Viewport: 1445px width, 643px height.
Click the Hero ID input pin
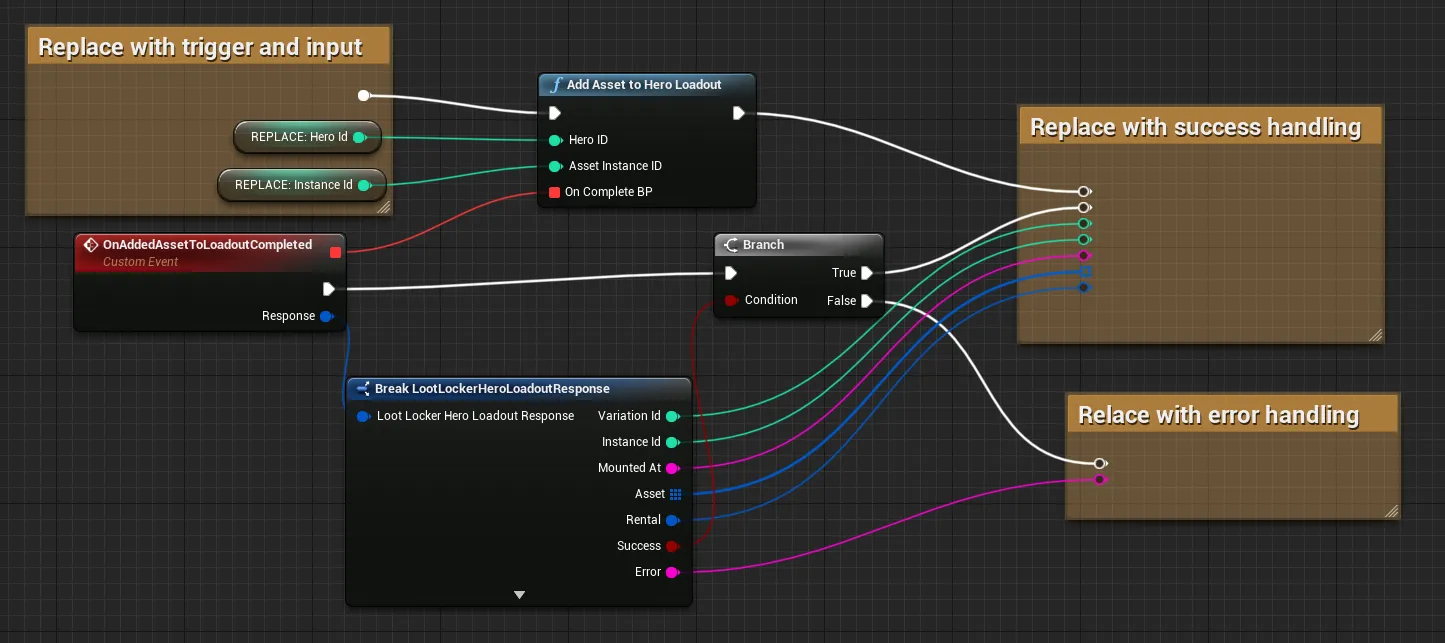pos(555,140)
